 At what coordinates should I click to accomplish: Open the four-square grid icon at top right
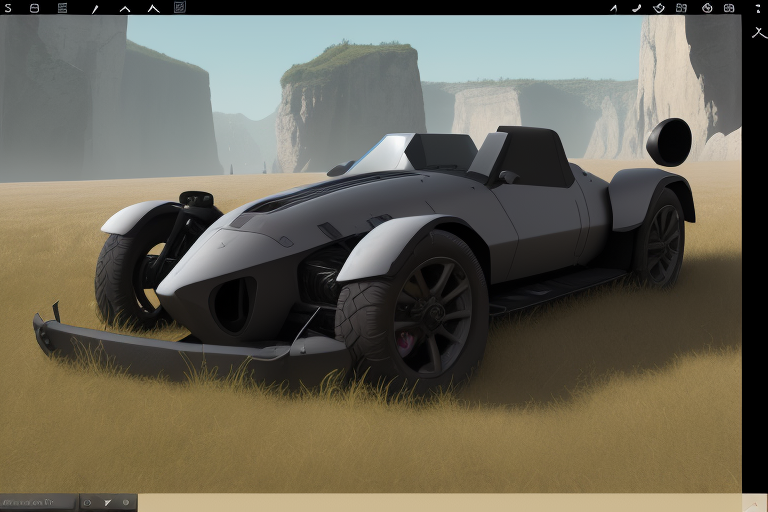tap(681, 7)
